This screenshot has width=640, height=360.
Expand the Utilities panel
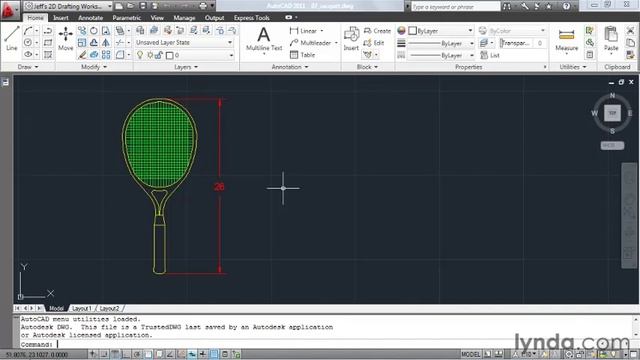click(573, 67)
